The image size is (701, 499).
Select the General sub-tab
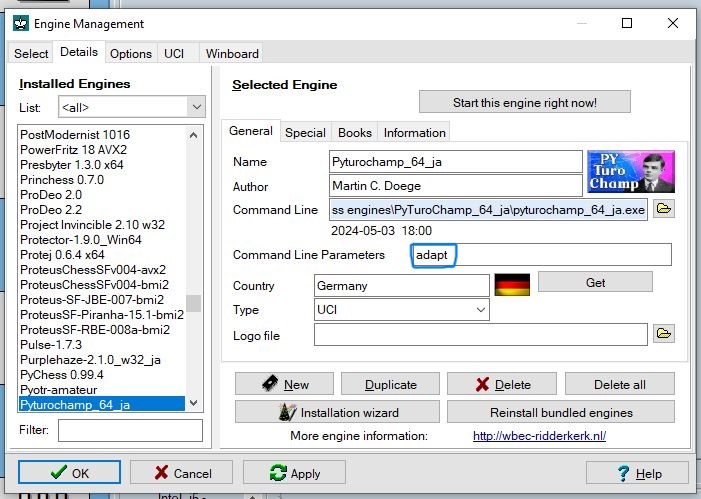coord(251,131)
